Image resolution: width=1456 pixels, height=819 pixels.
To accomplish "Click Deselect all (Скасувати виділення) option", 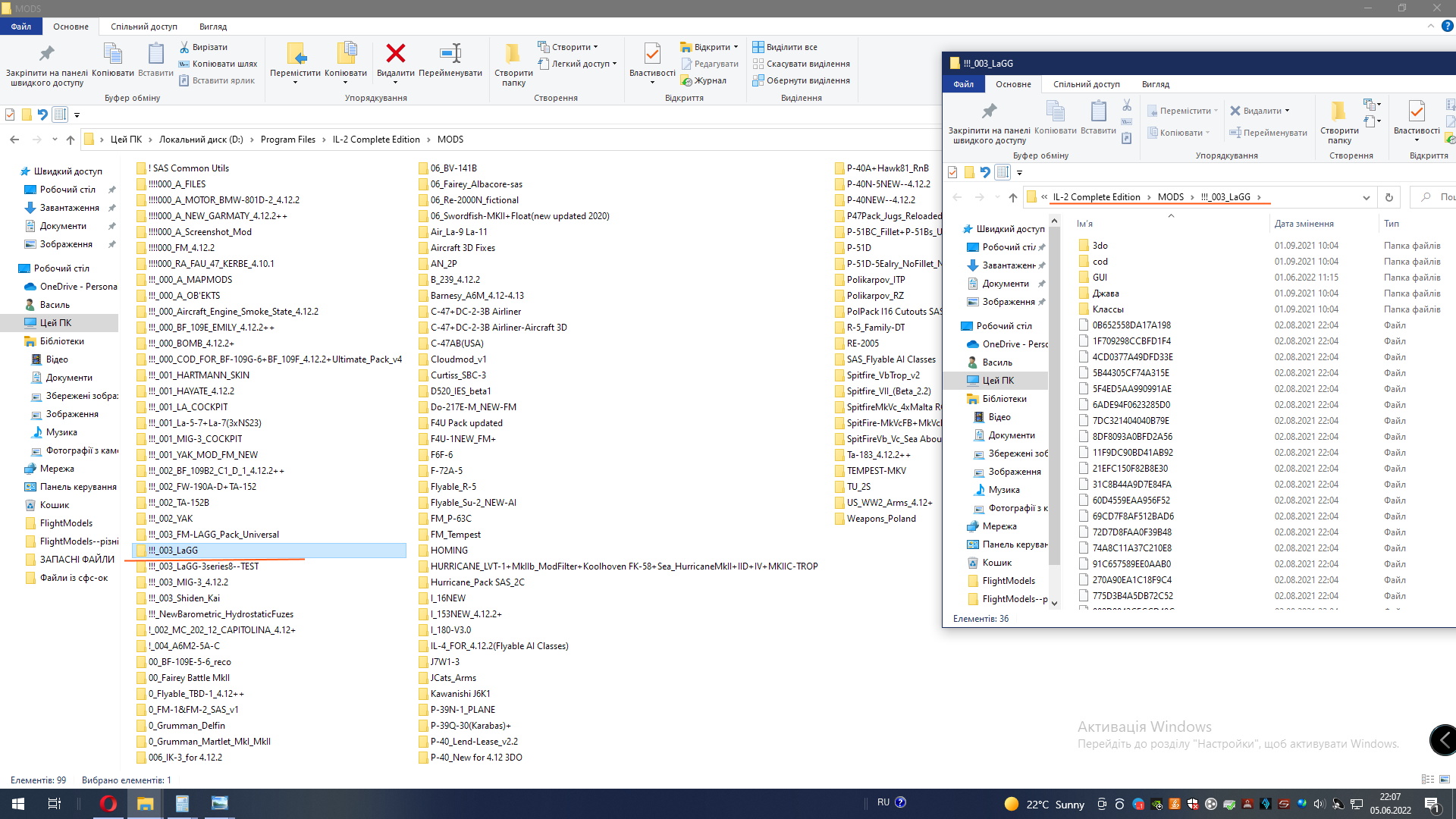I will point(801,64).
